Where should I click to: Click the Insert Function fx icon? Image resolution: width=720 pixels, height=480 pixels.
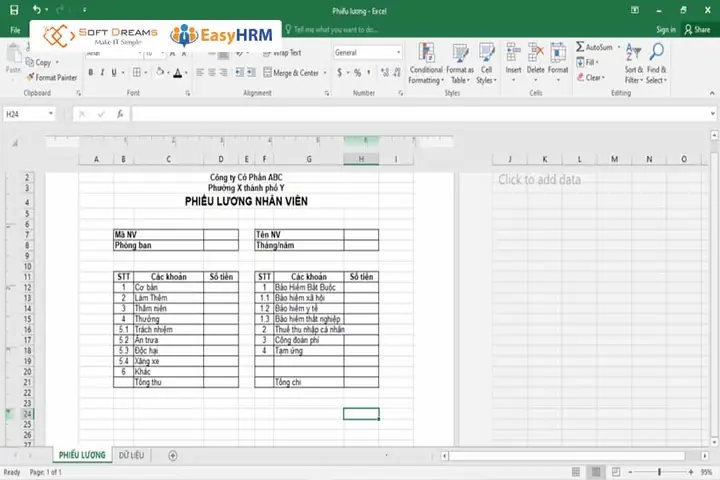click(x=120, y=114)
